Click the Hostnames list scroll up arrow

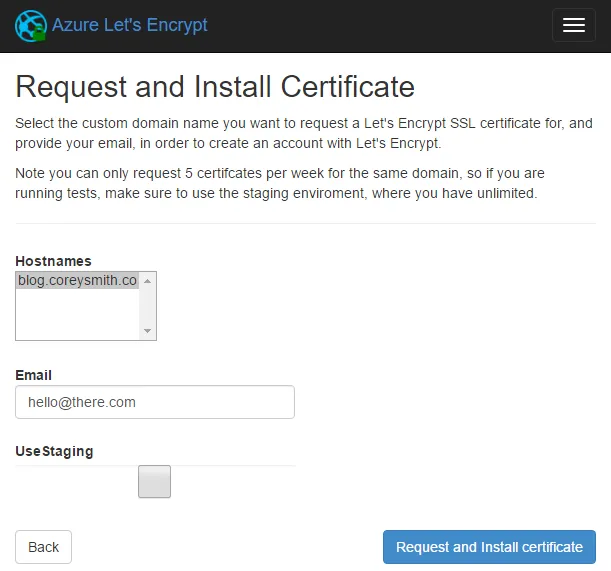coord(147,281)
